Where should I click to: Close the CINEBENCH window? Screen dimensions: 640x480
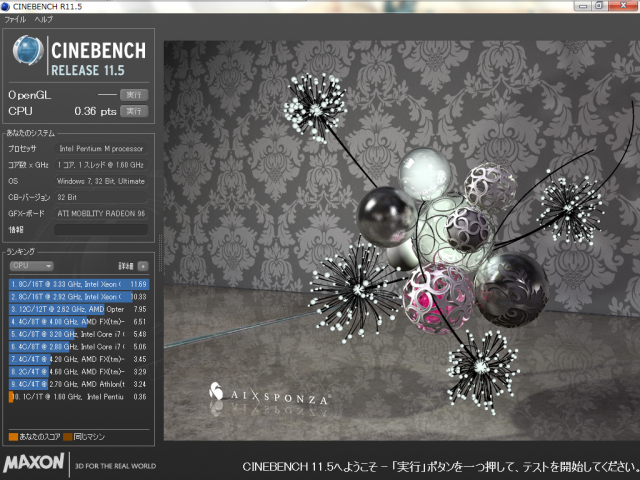[x=623, y=6]
